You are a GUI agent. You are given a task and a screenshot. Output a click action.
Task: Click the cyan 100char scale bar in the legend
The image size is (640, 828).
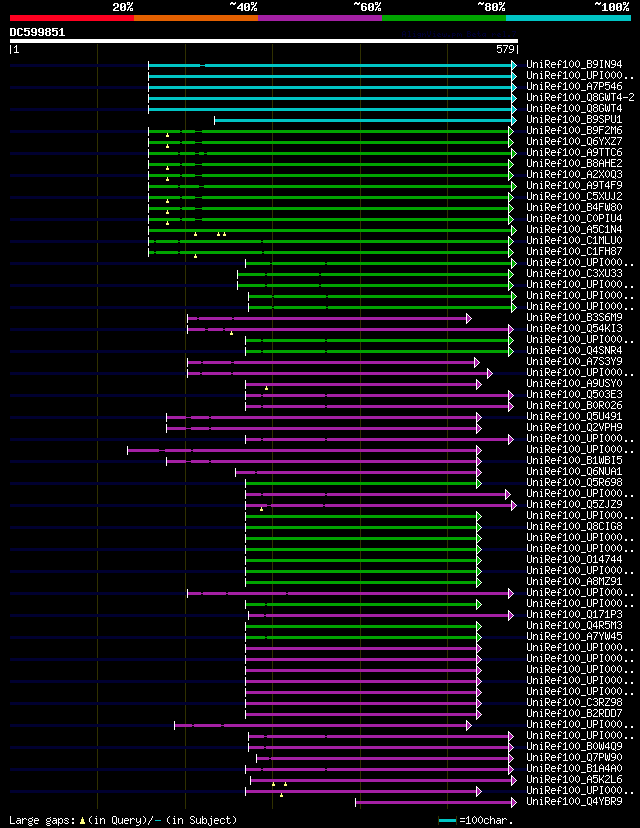click(x=447, y=821)
